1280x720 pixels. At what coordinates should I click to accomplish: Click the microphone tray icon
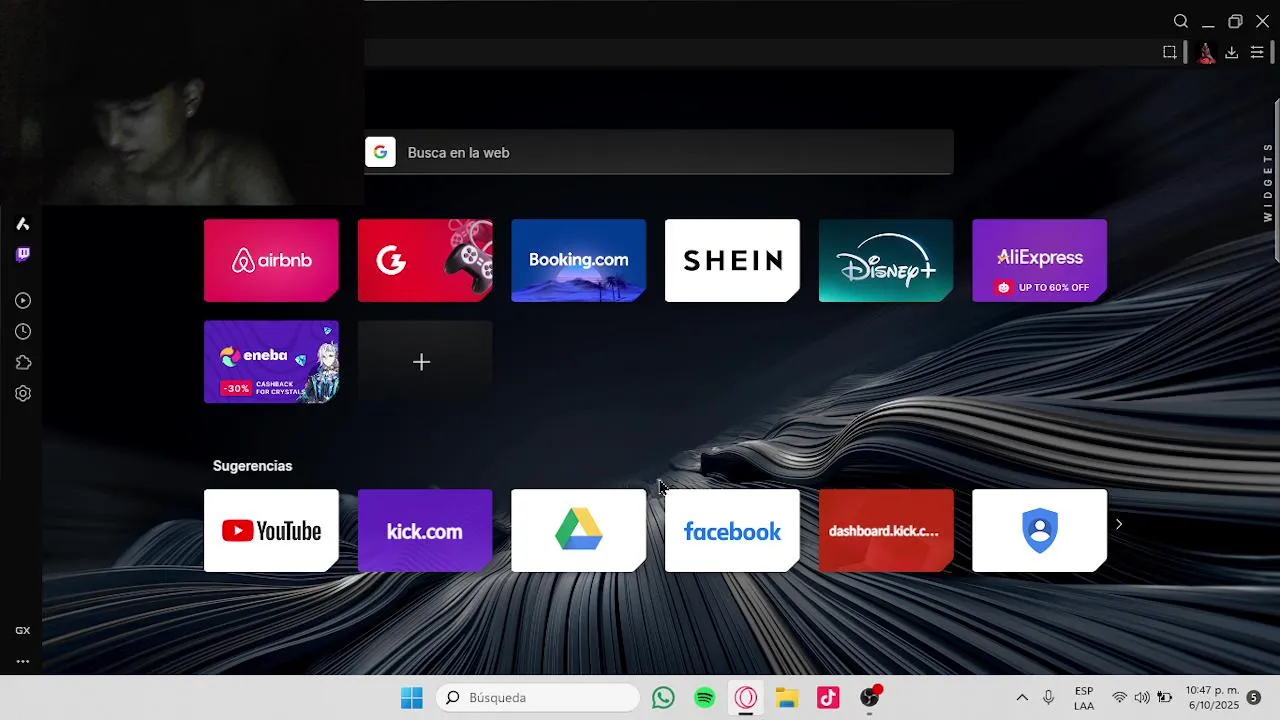(x=1048, y=698)
